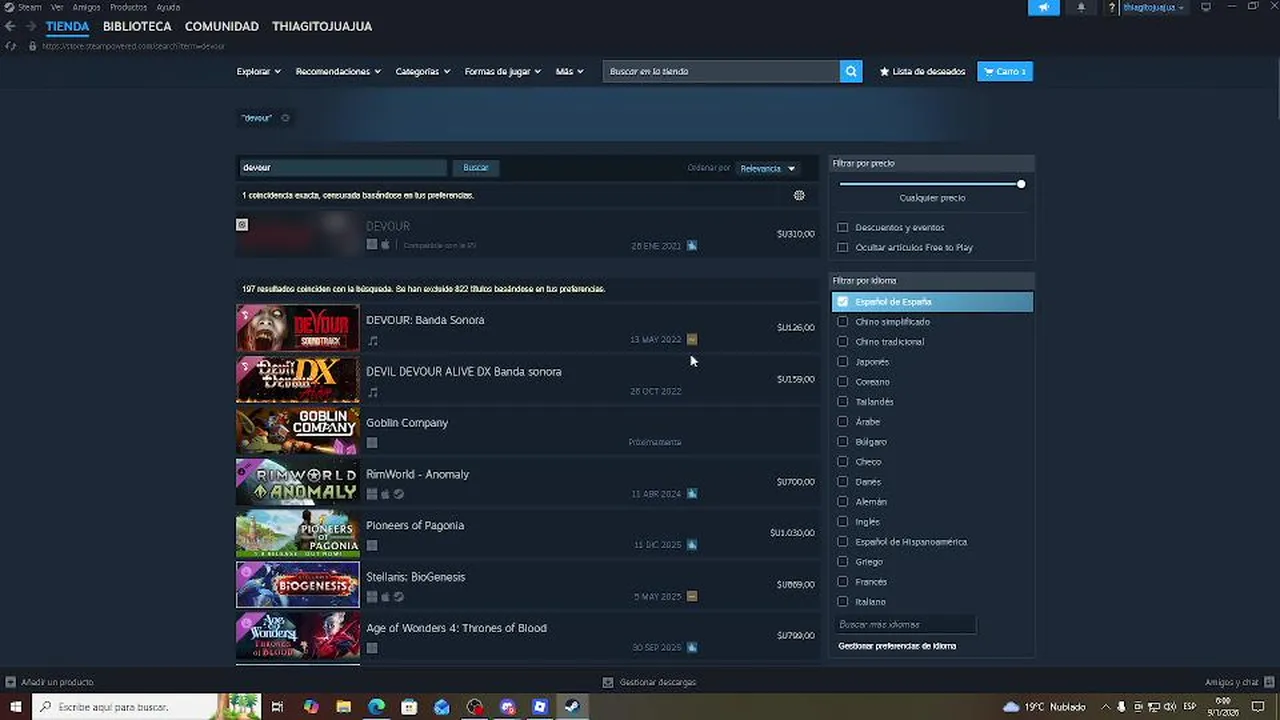Click the Steam logo in the top menu
Image resolution: width=1280 pixels, height=720 pixels.
(9, 7)
